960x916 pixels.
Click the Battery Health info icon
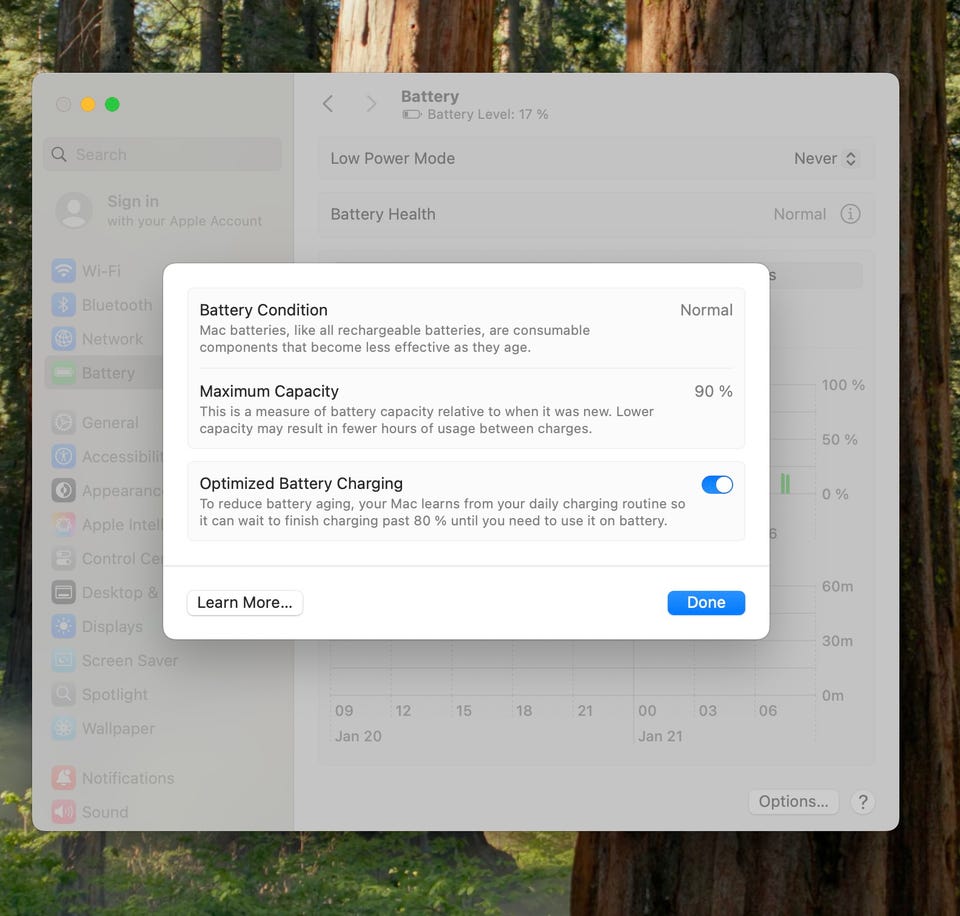click(850, 214)
